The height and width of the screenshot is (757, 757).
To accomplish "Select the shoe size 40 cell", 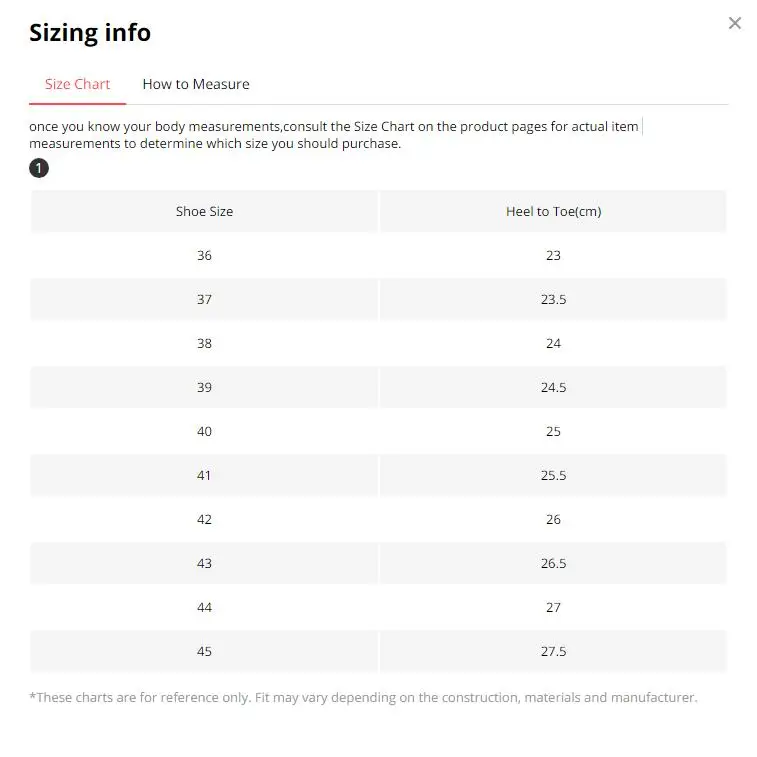I will pos(204,431).
